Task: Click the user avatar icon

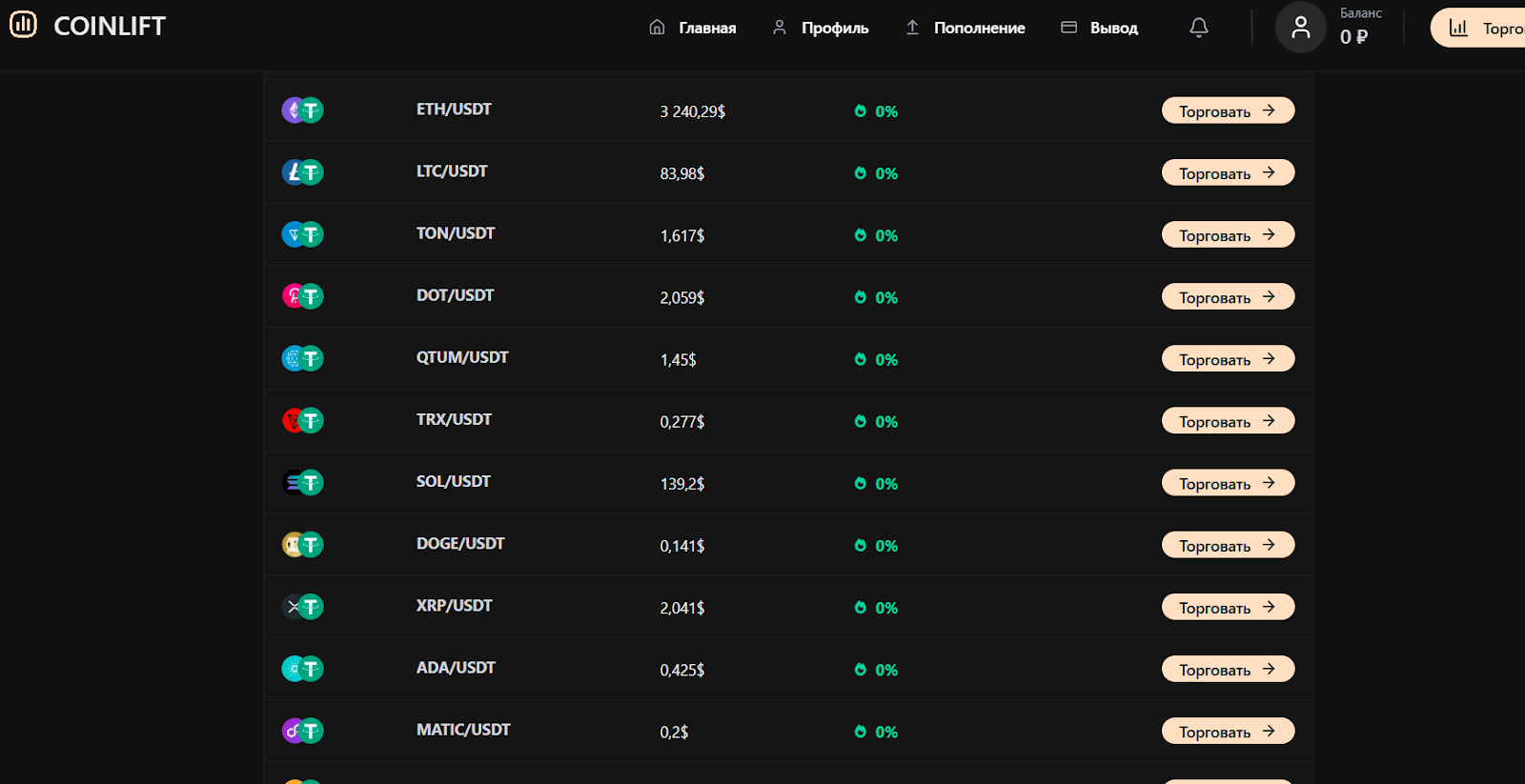Action: click(1300, 28)
